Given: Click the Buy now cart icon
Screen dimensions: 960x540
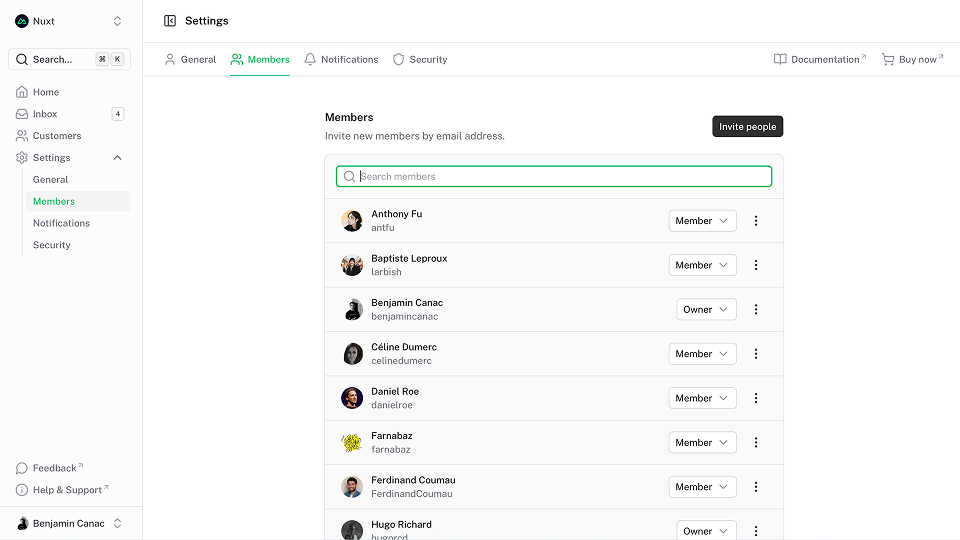Looking at the screenshot, I should (x=888, y=60).
